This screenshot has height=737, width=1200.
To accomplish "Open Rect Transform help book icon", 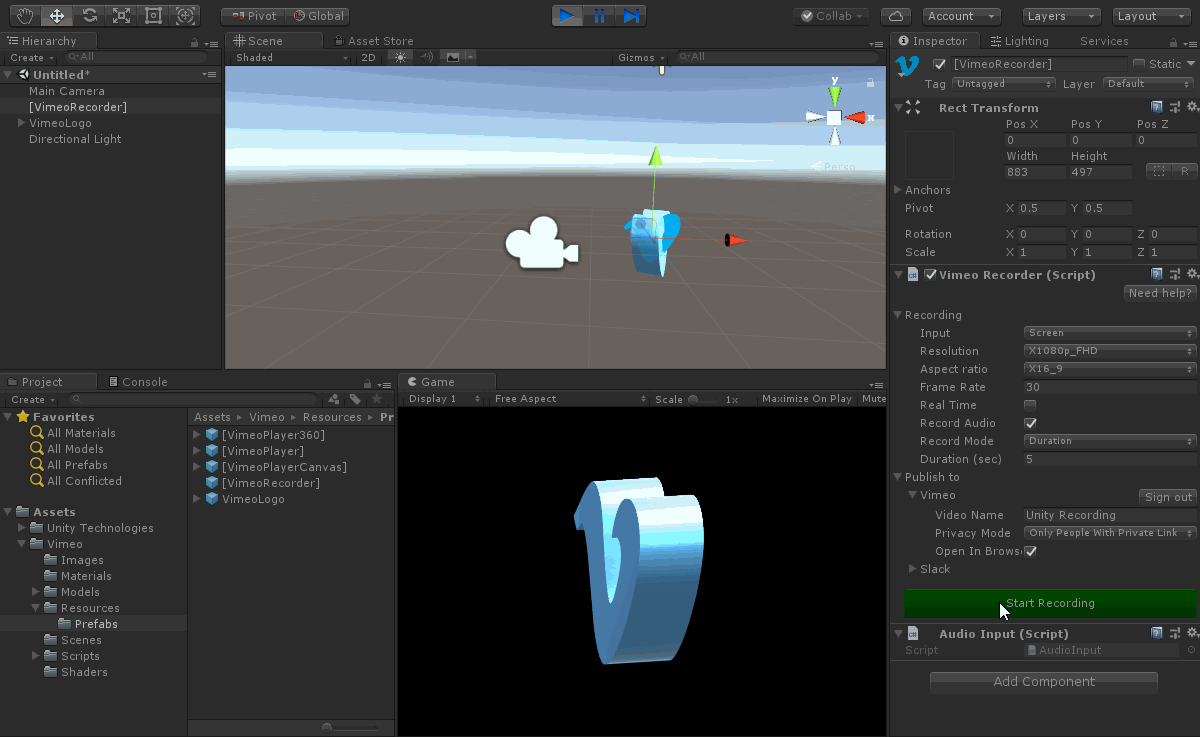I will tap(1157, 107).
